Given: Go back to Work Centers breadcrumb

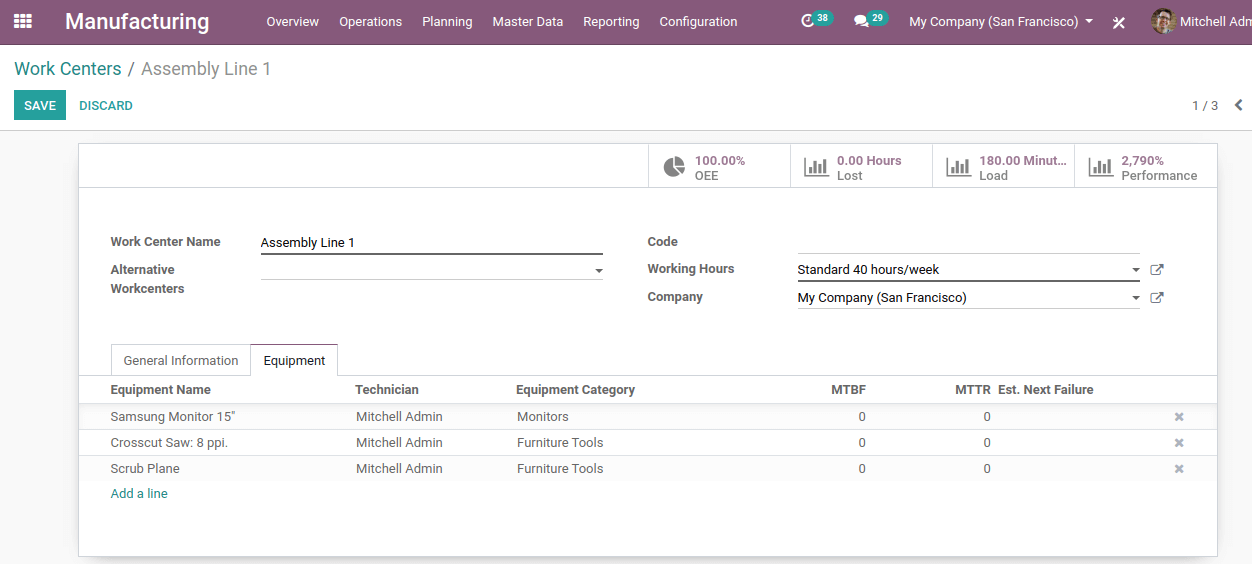Looking at the screenshot, I should [x=67, y=69].
